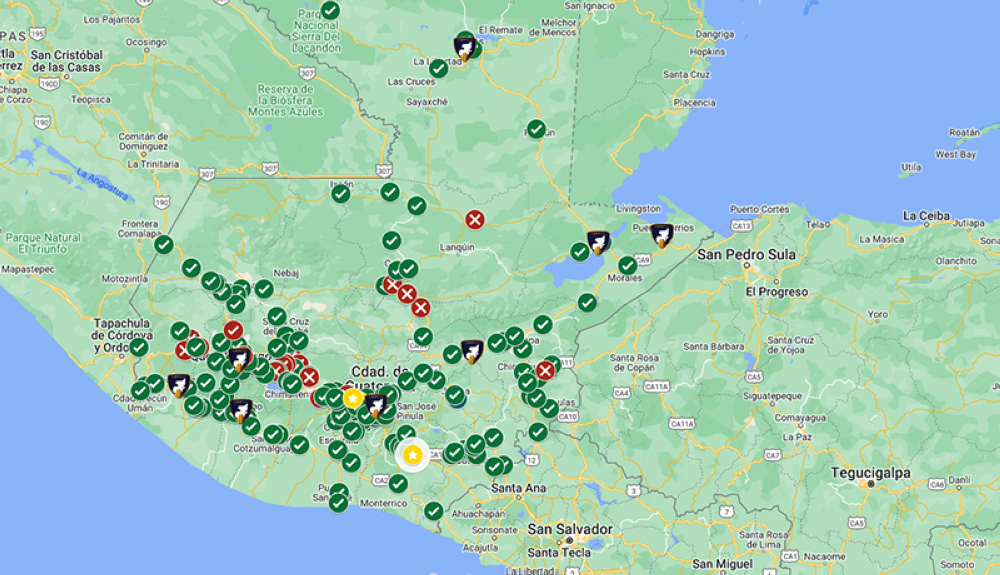1000x575 pixels.
Task: Open the green check marker near Morales
Action: coord(627,265)
